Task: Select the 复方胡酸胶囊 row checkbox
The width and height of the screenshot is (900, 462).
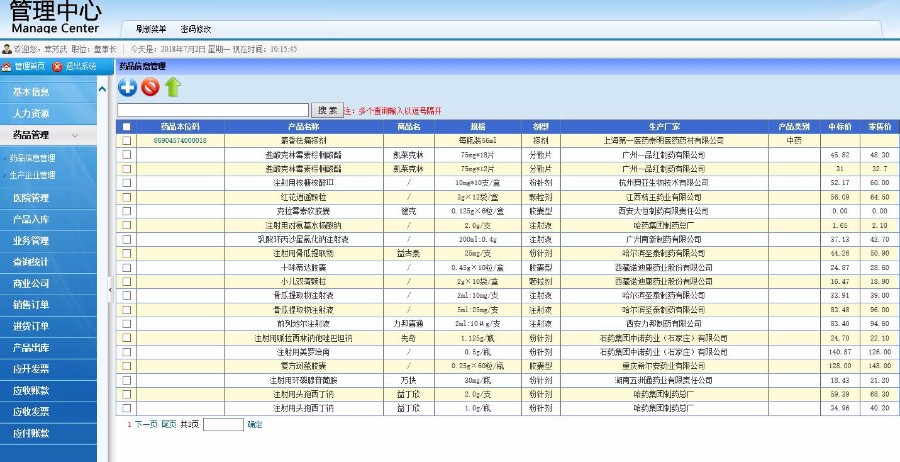Action: pyautogui.click(x=127, y=366)
